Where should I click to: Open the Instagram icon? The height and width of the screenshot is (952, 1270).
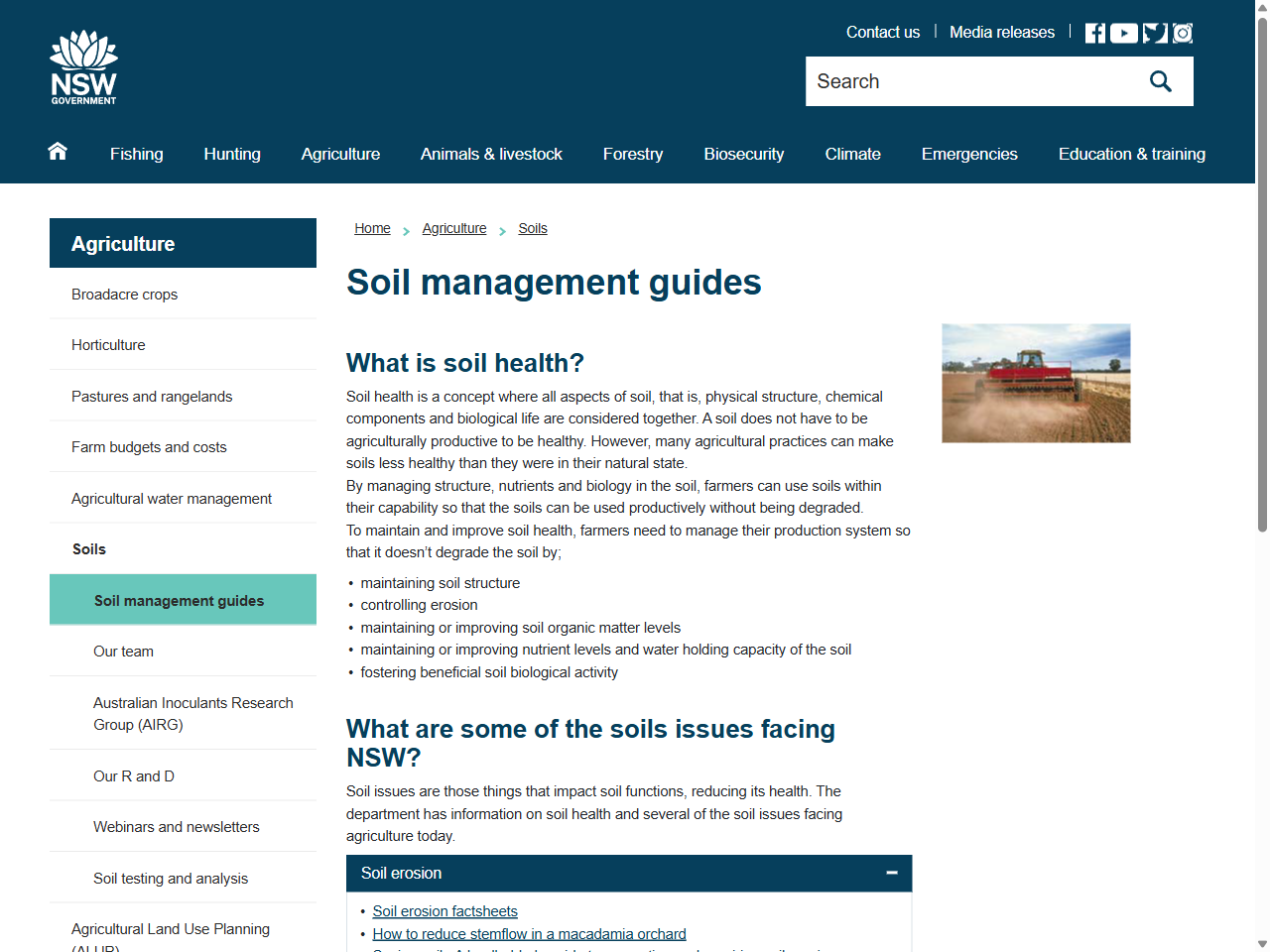(1182, 32)
